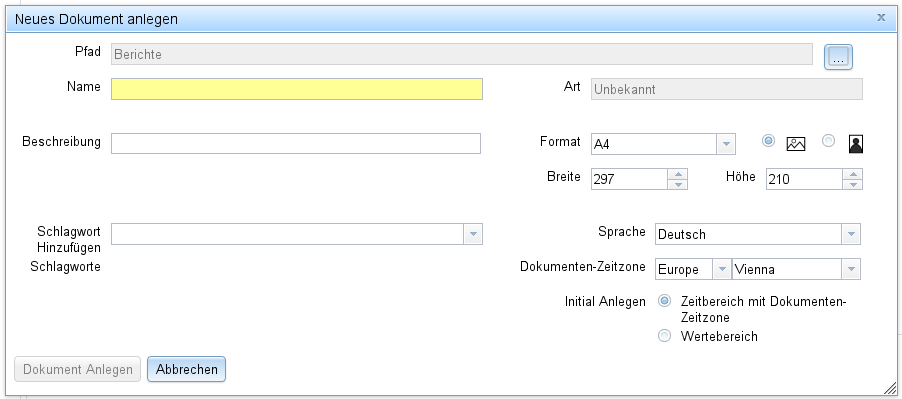
Task: Decrease the Breite value with down arrow
Action: (678, 185)
